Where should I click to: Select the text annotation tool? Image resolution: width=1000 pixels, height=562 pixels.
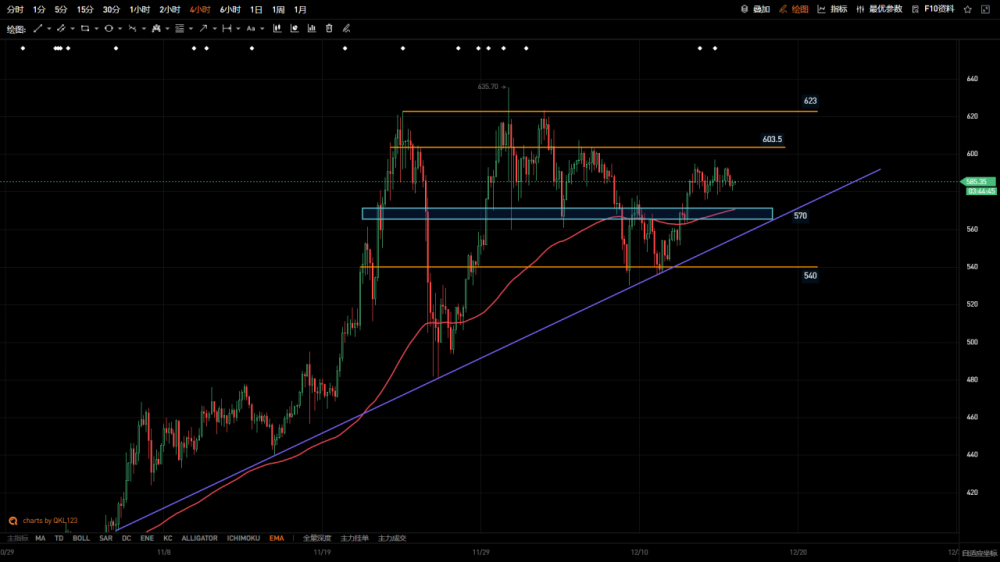[251, 28]
